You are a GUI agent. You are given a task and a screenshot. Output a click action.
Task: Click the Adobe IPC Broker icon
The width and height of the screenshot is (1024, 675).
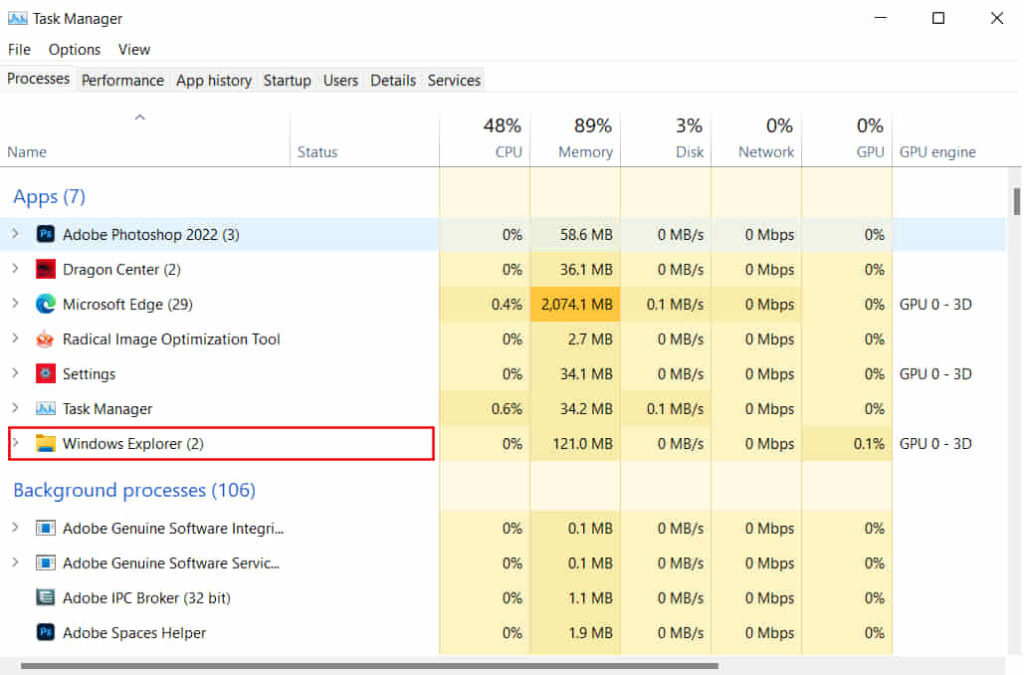point(45,597)
